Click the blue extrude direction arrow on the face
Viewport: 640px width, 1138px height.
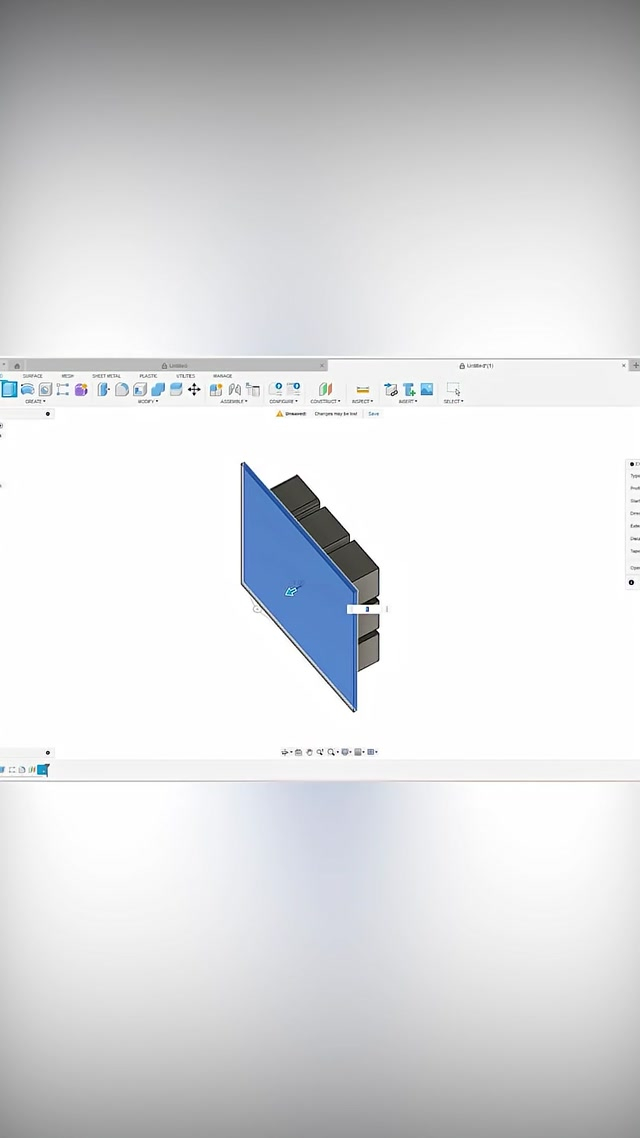291,591
